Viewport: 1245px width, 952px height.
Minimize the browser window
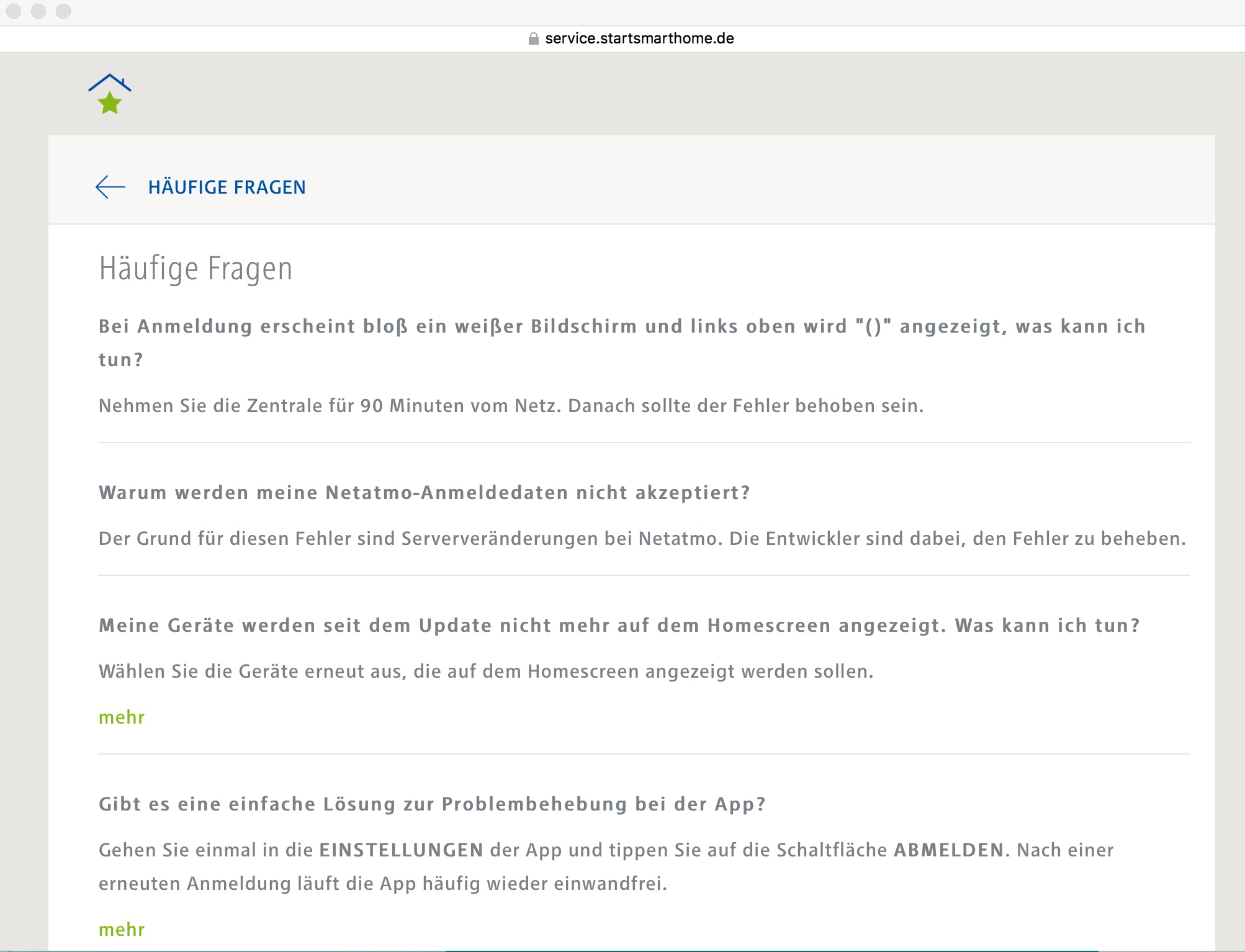point(38,11)
